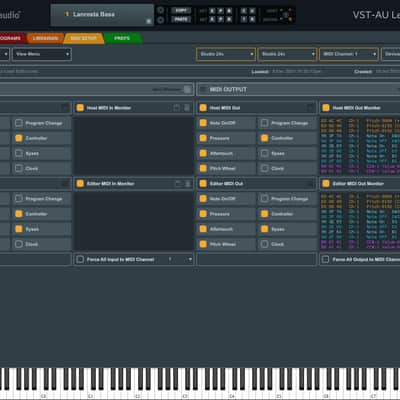Viewport: 400px width, 400px height.
Task: Toggle the Host MIDI Out Monitor enable box
Action: [326, 108]
